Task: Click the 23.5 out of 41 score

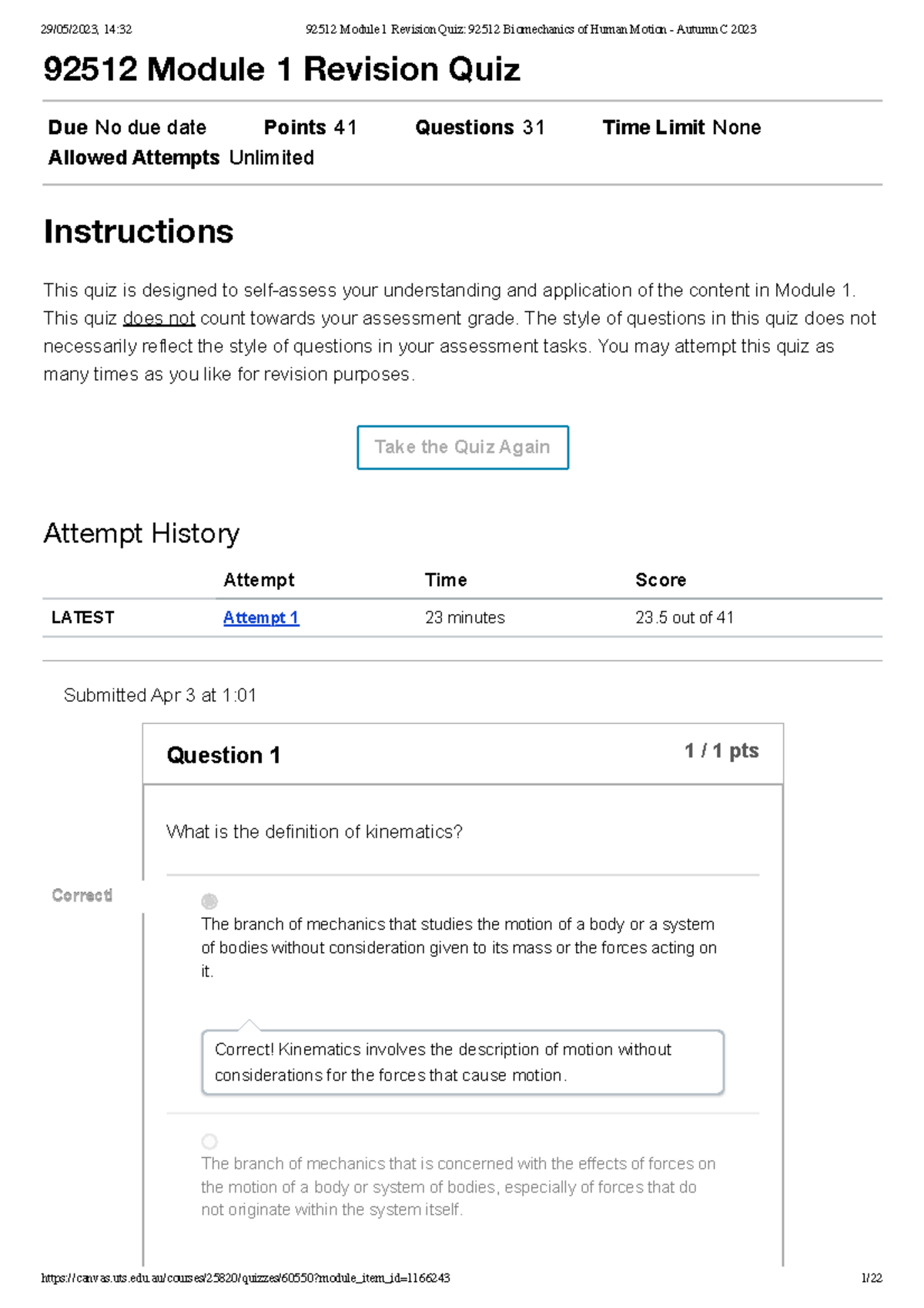Action: click(x=684, y=618)
